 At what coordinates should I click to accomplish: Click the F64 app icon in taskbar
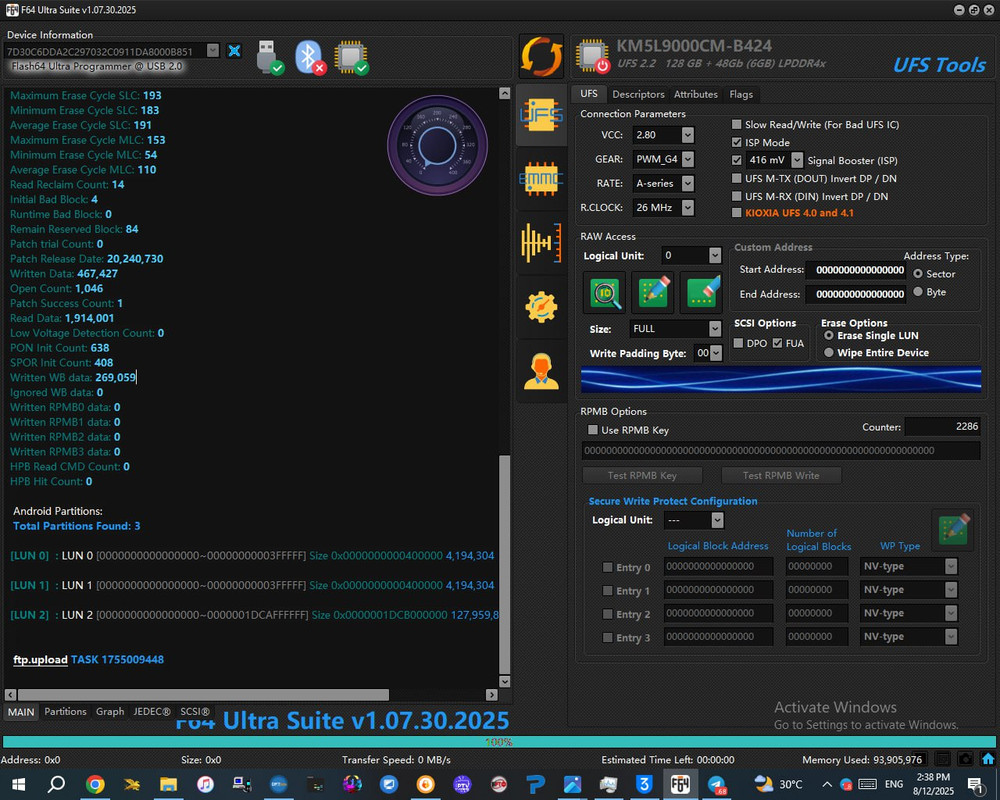click(x=680, y=784)
